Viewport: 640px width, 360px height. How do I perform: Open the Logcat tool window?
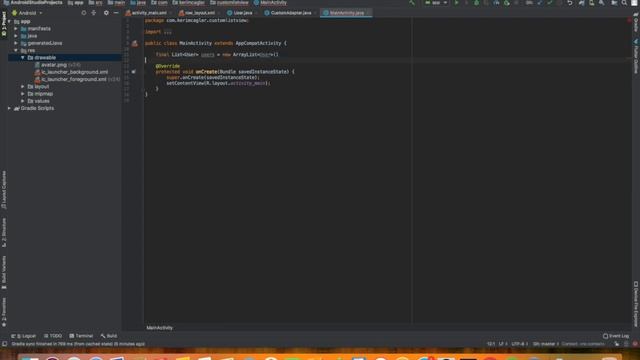click(24, 336)
